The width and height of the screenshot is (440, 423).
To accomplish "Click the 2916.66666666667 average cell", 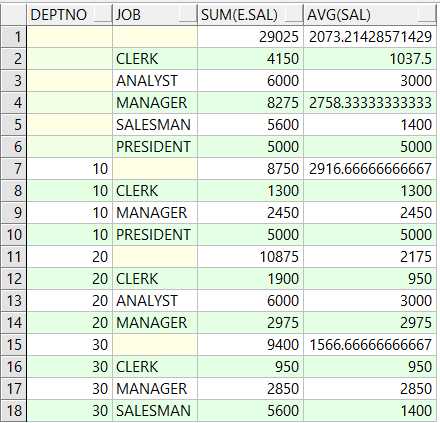I will point(370,169).
